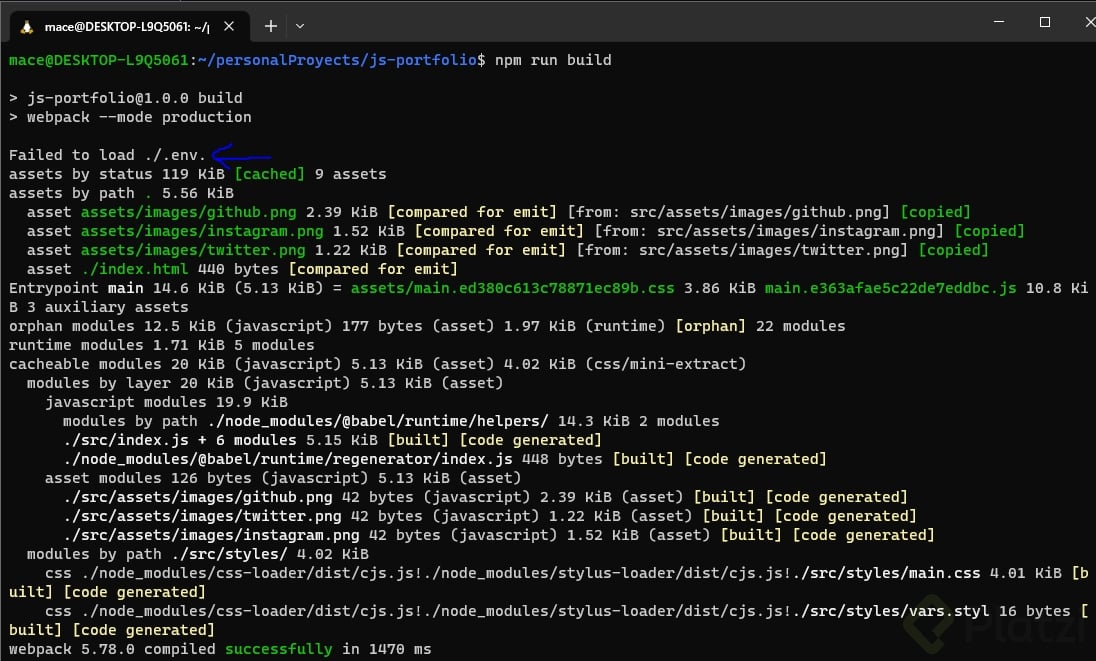Click the blue hand-drawn arrow annotation
This screenshot has width=1096, height=661.
point(242,156)
